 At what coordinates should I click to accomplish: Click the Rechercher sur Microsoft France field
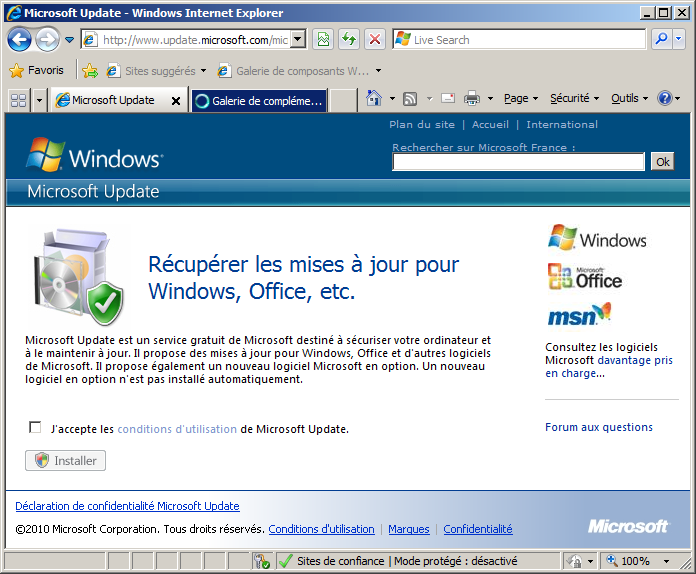(518, 162)
